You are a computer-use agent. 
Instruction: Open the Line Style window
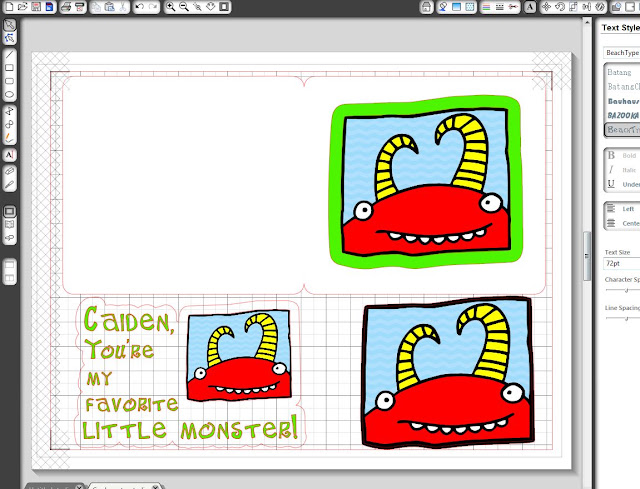point(500,7)
